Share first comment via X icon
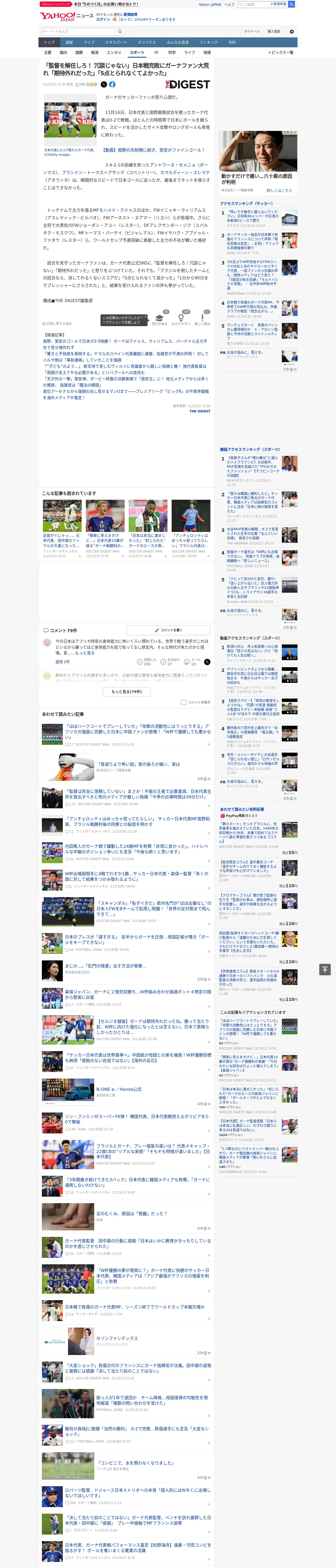This screenshot has width=336, height=1568. (207, 662)
